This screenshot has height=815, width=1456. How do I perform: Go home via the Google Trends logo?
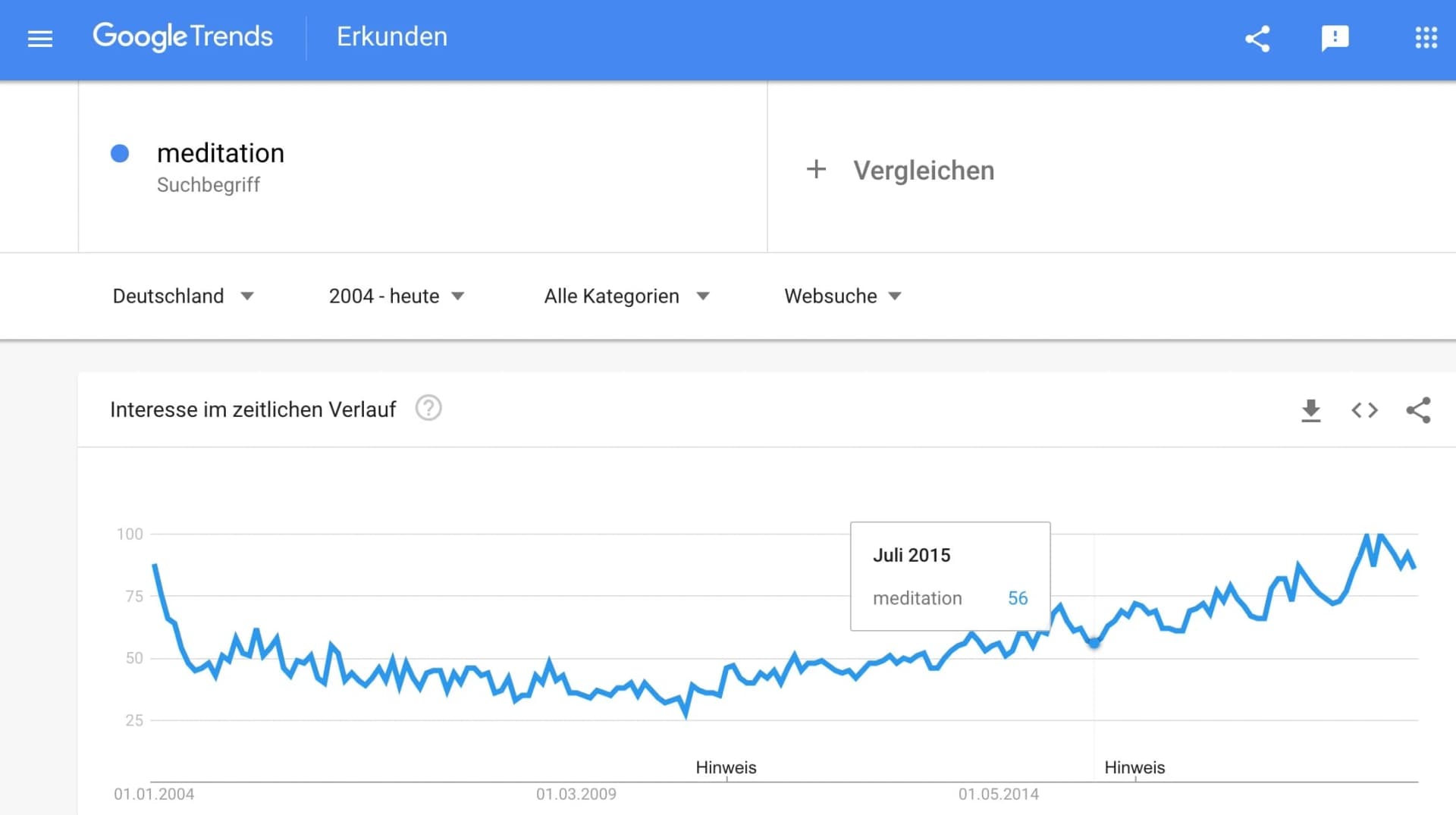coord(183,36)
